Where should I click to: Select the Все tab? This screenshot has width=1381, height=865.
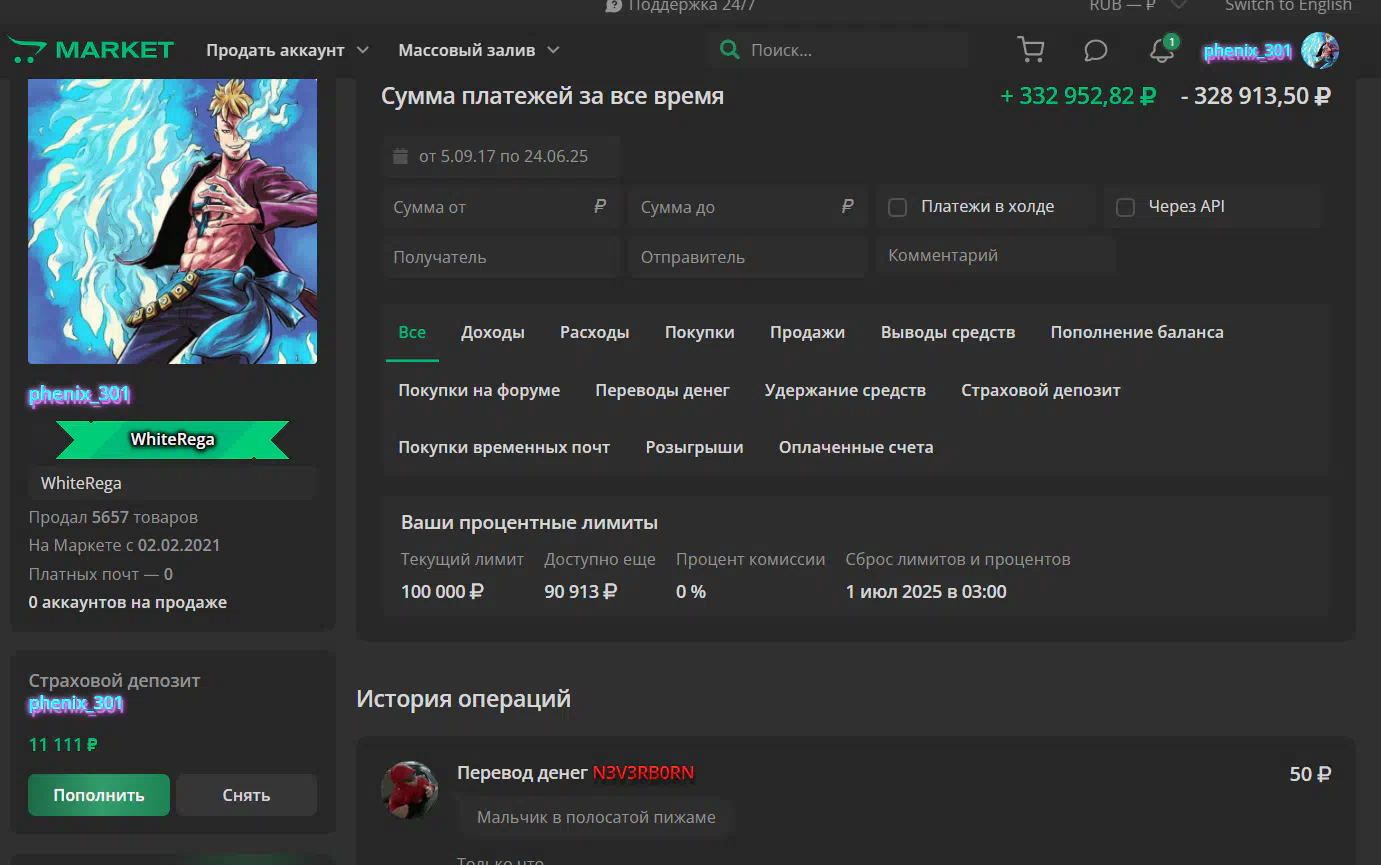coord(412,332)
